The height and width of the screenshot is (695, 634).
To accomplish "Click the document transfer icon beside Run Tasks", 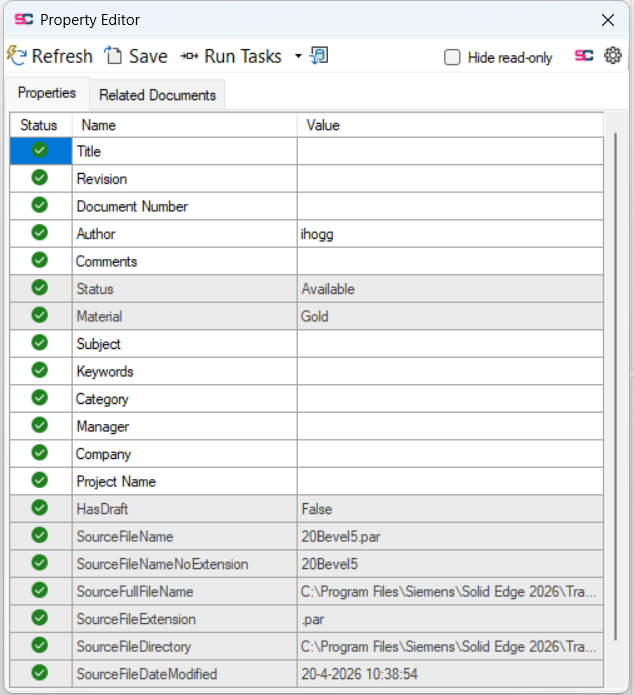I will 319,56.
